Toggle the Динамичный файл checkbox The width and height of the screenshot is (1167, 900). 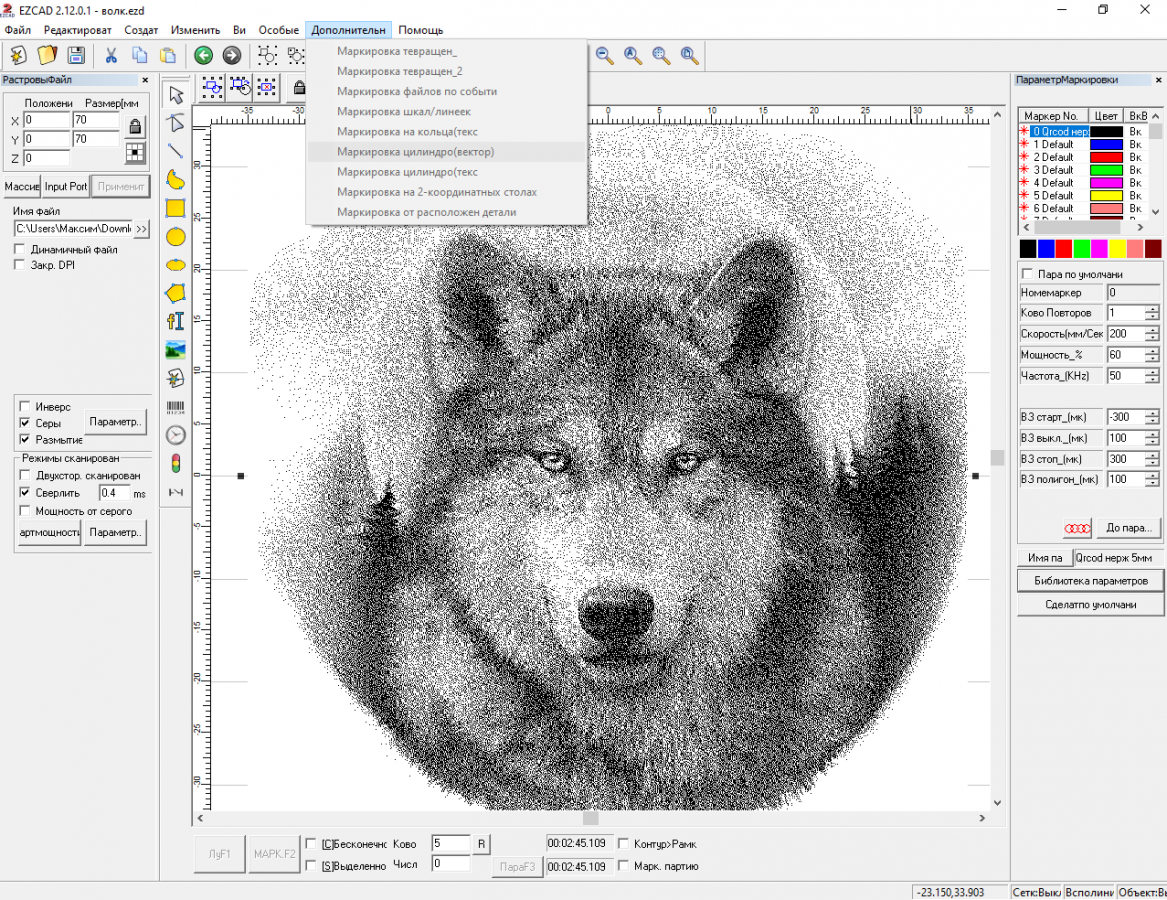(x=19, y=249)
